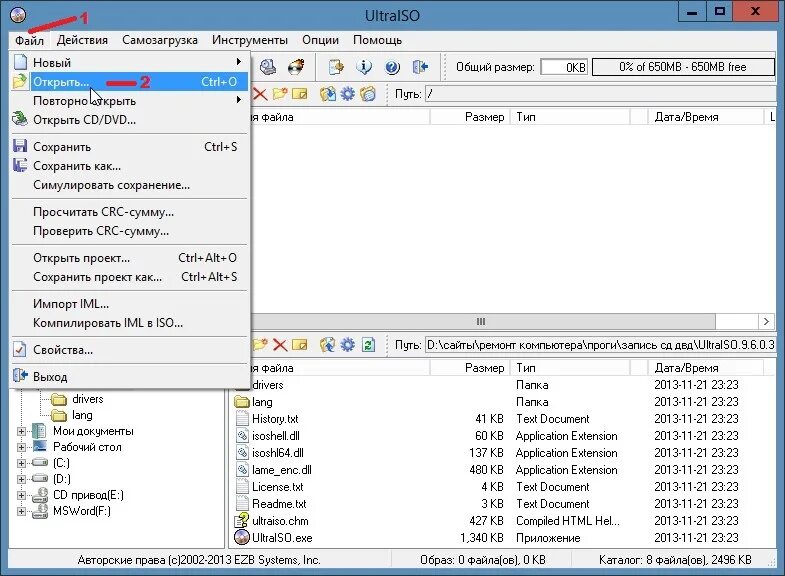
Task: Click the exit door icon in the main toolbar
Action: (420, 67)
